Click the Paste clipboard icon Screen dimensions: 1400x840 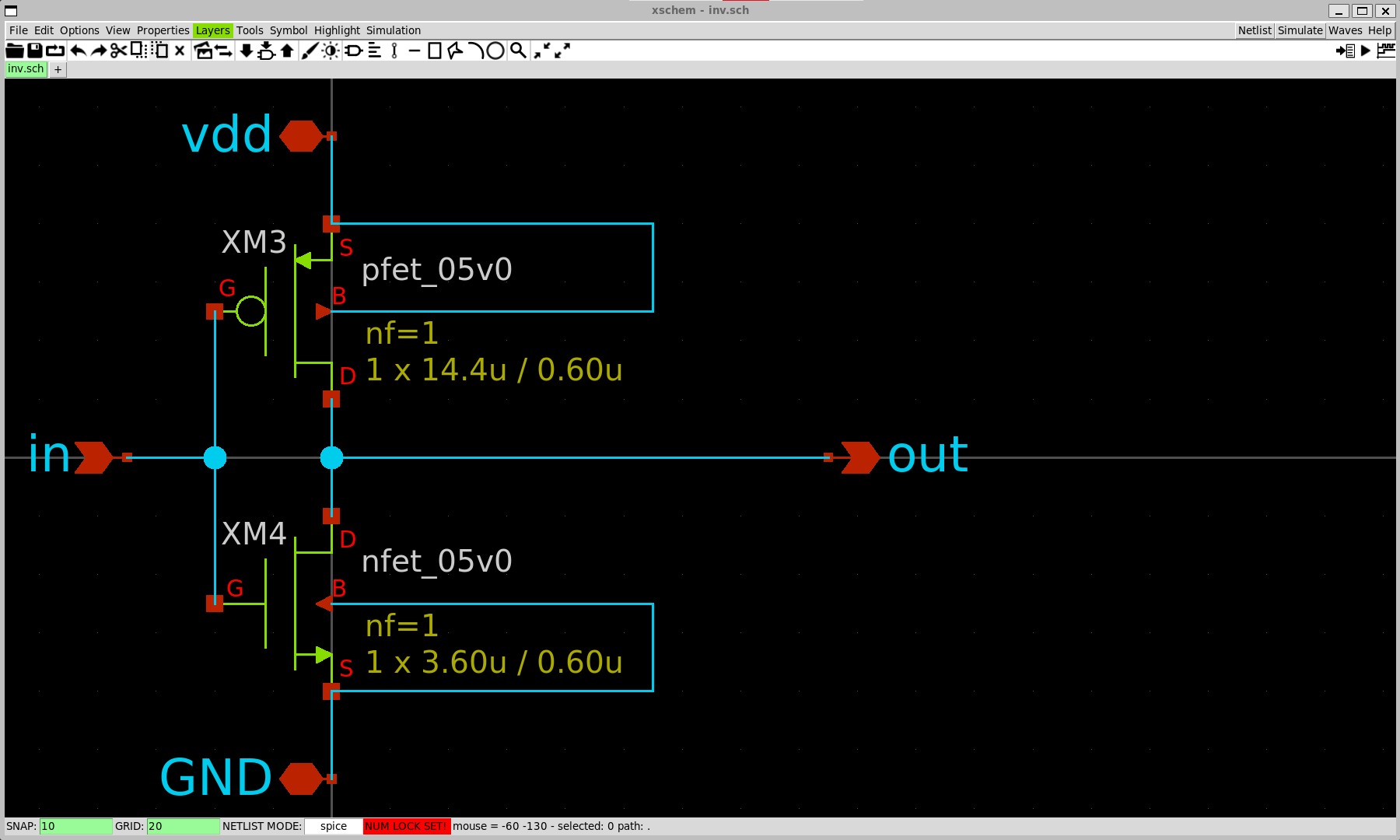(x=159, y=51)
